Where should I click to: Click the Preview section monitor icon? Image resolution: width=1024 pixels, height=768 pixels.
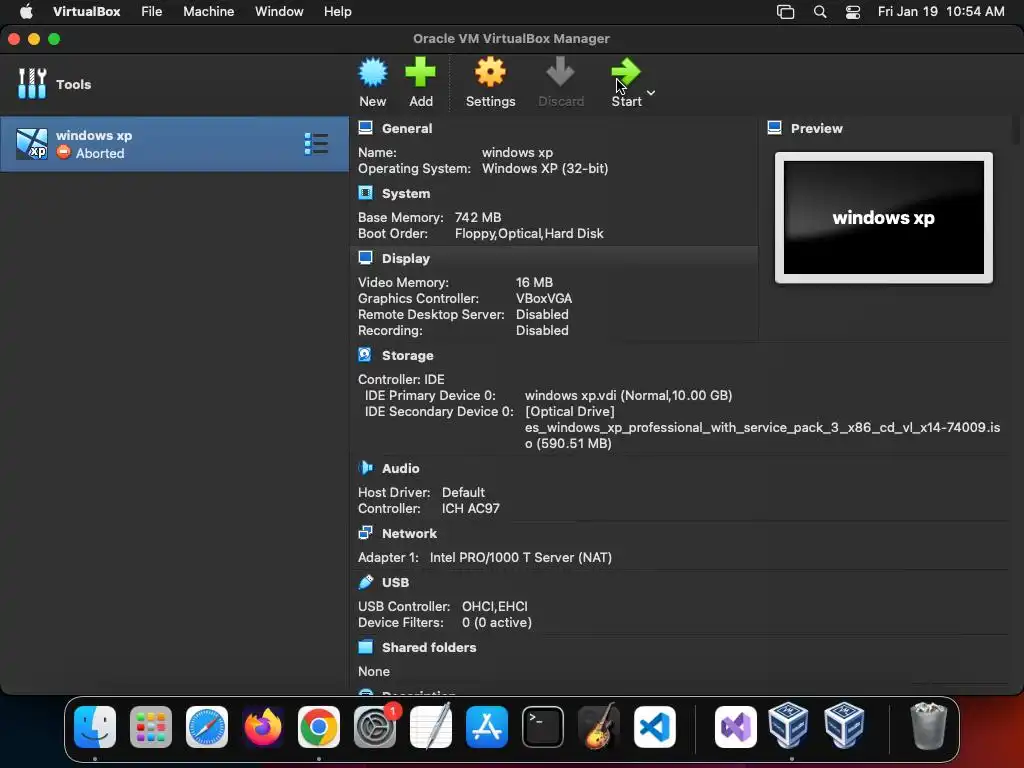[x=775, y=127]
